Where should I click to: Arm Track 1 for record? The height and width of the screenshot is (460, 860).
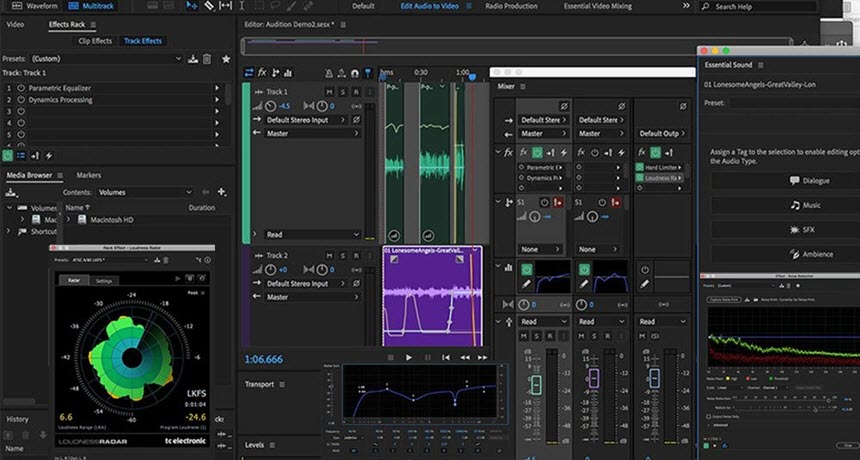pyautogui.click(x=356, y=92)
